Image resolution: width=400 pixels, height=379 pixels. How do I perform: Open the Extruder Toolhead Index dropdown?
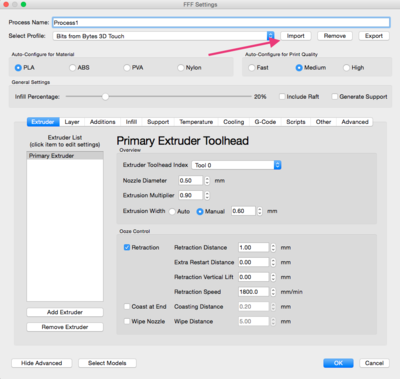pyautogui.click(x=236, y=165)
